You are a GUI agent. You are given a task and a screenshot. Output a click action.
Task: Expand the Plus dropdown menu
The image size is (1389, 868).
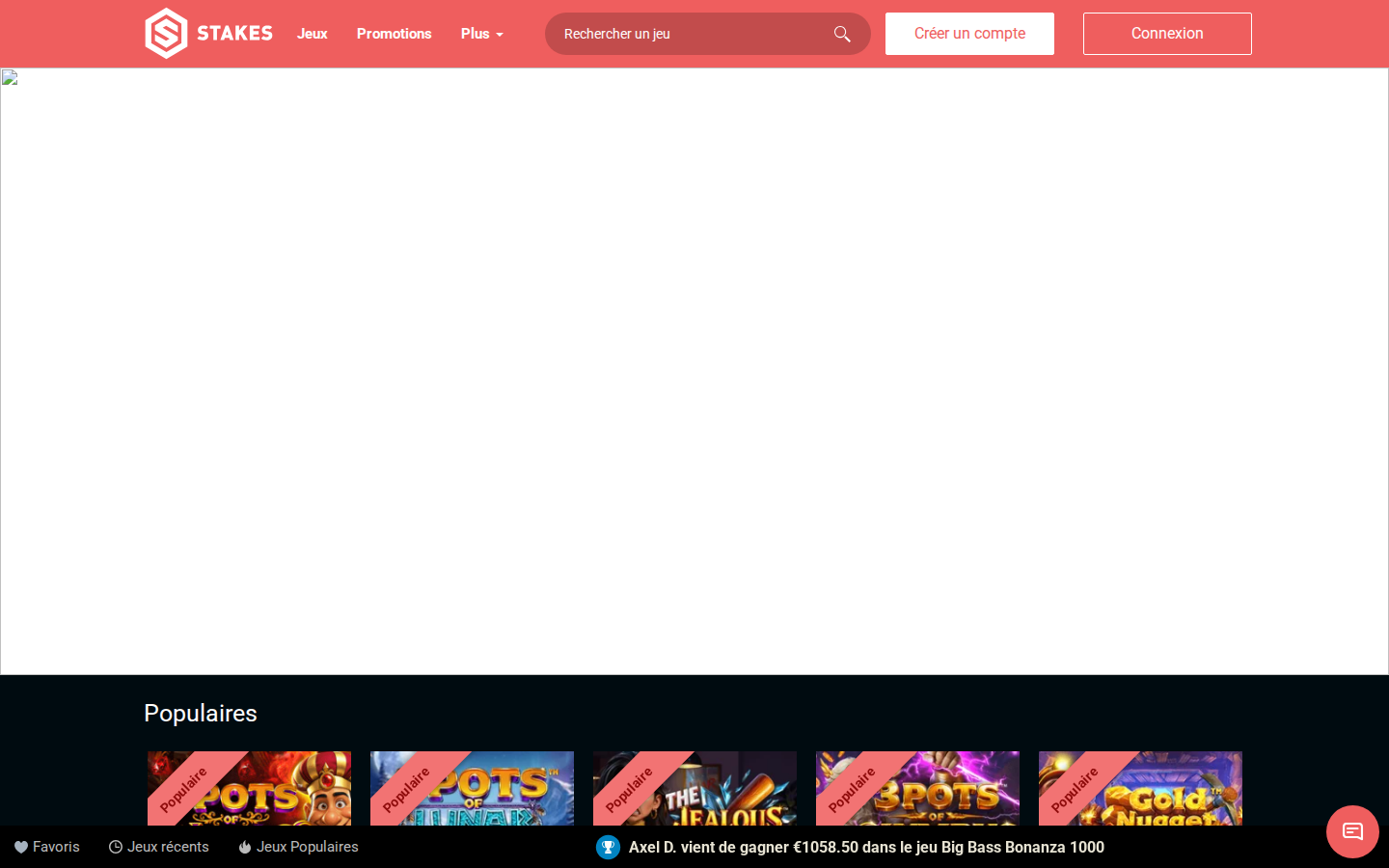coord(482,34)
